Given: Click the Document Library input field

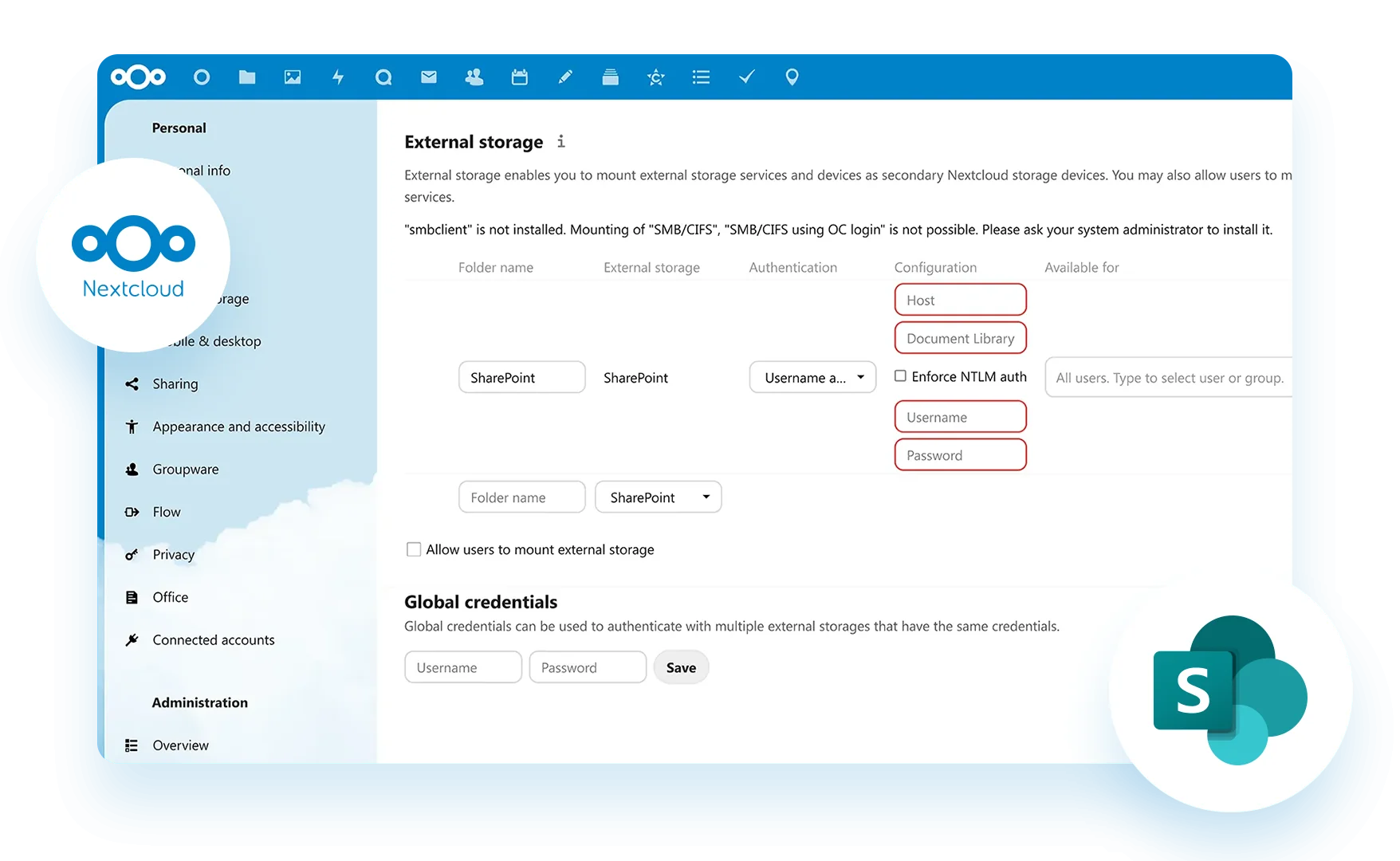Looking at the screenshot, I should tap(960, 339).
